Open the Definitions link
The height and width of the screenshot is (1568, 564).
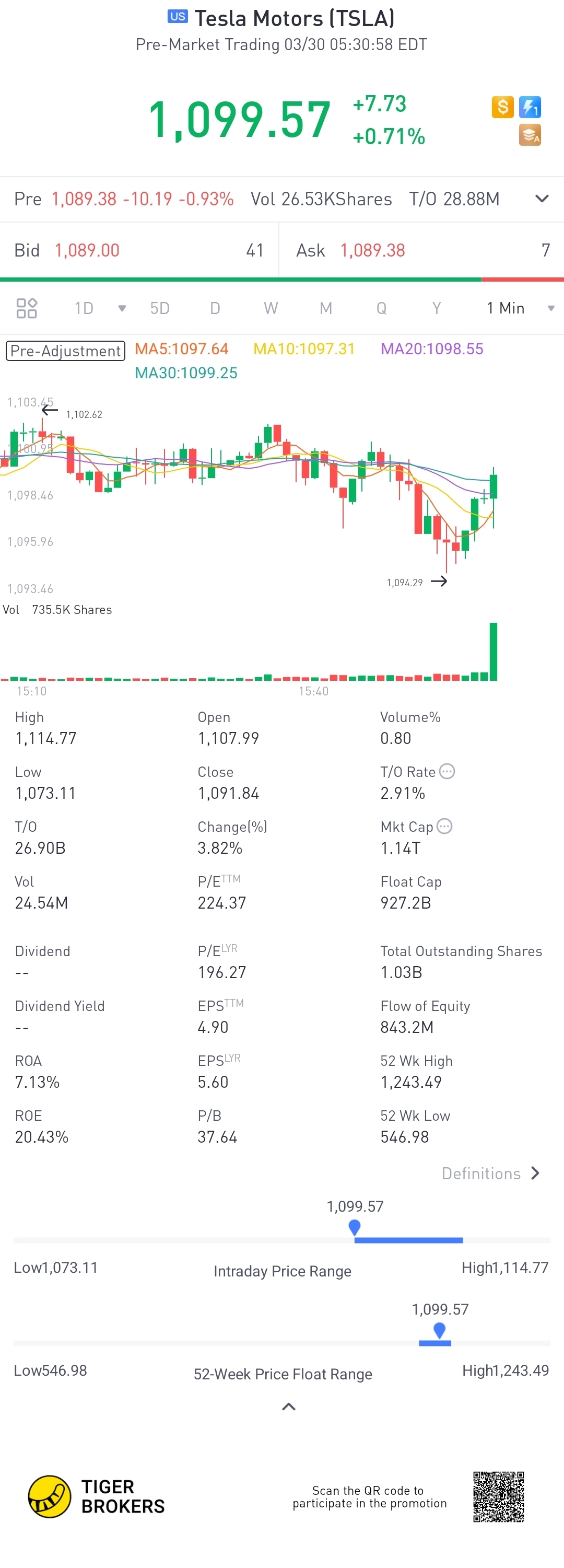(490, 1173)
